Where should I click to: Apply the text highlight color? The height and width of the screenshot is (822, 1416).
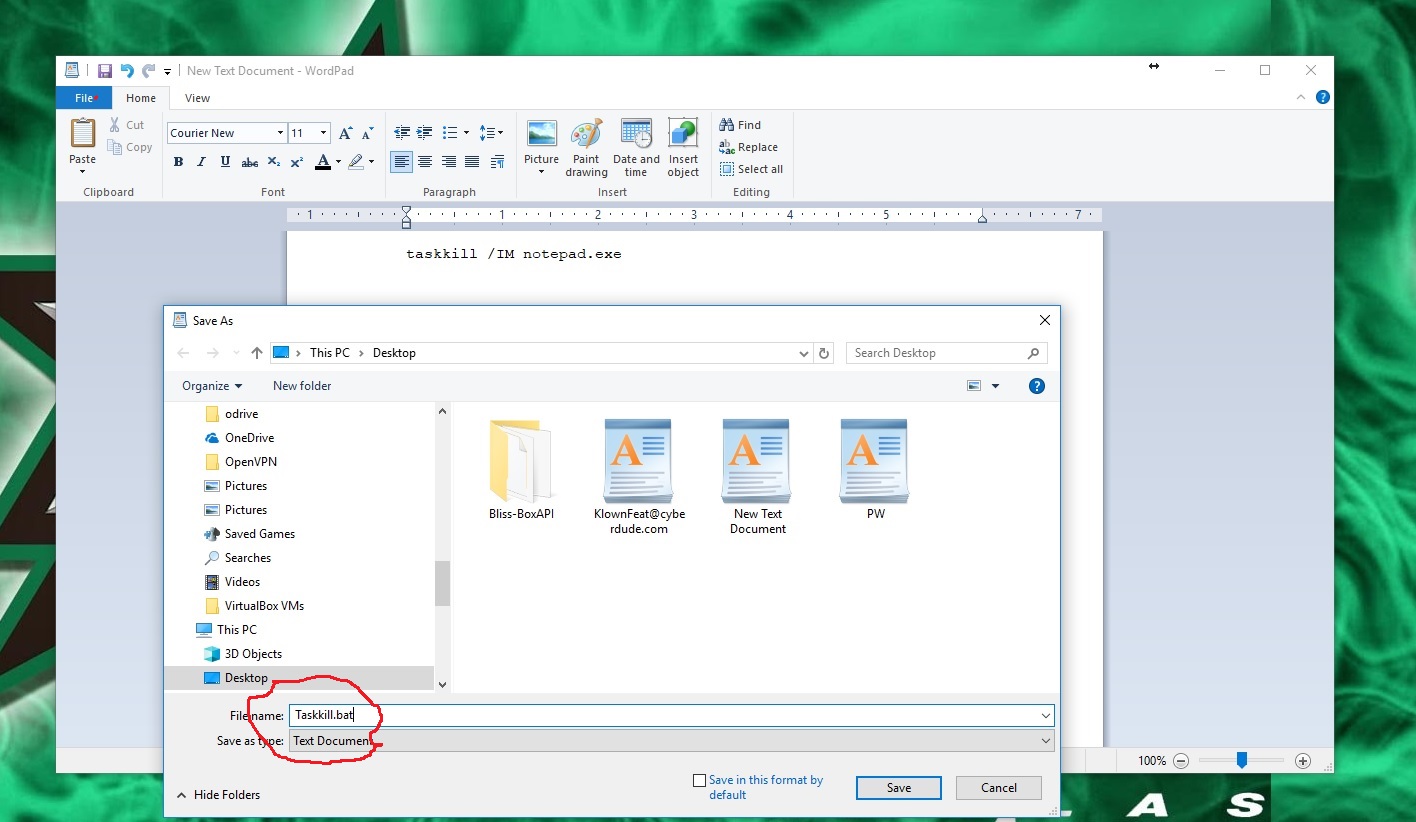356,162
